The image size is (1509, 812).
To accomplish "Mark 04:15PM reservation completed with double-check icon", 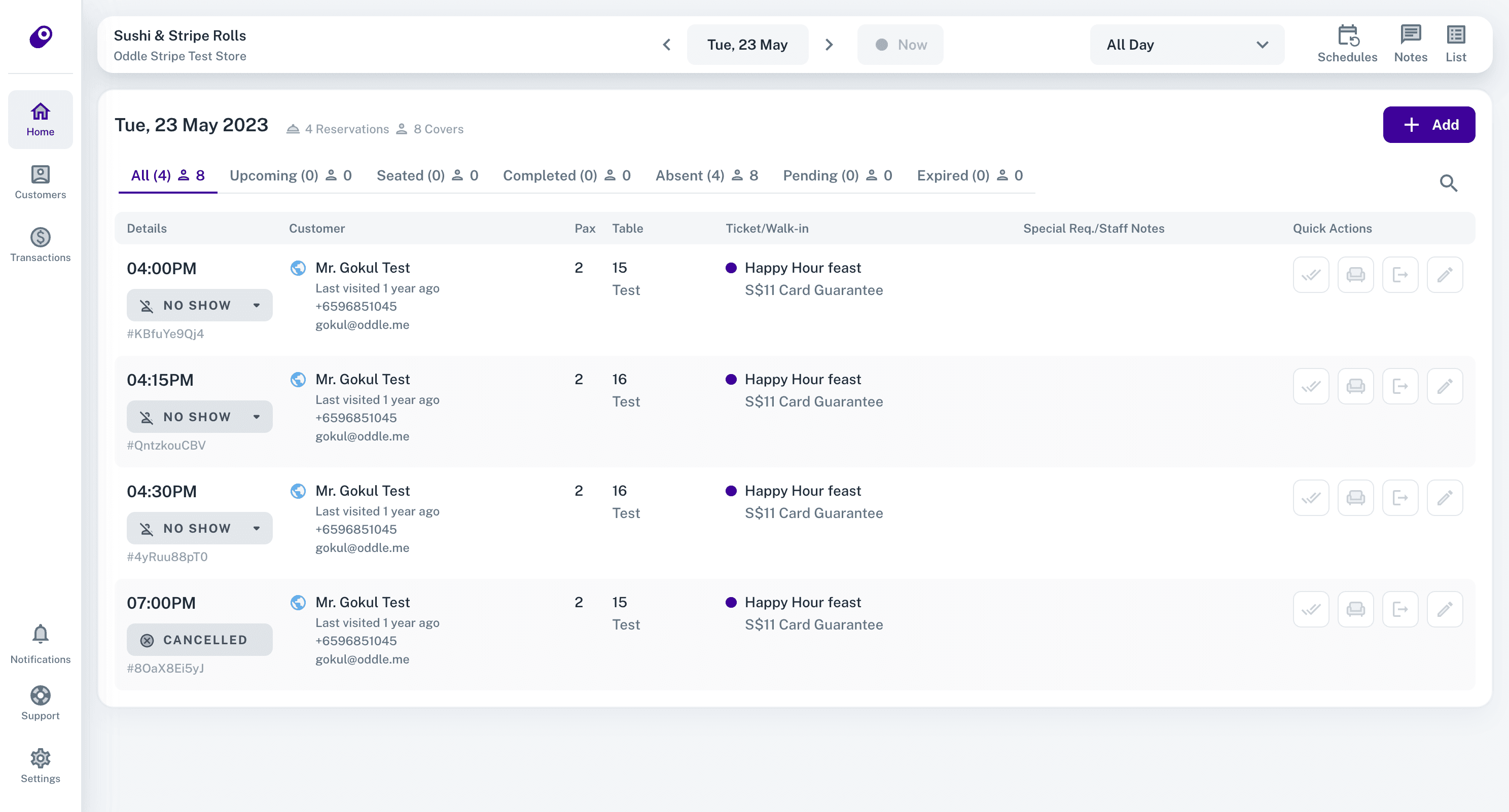I will tap(1310, 386).
